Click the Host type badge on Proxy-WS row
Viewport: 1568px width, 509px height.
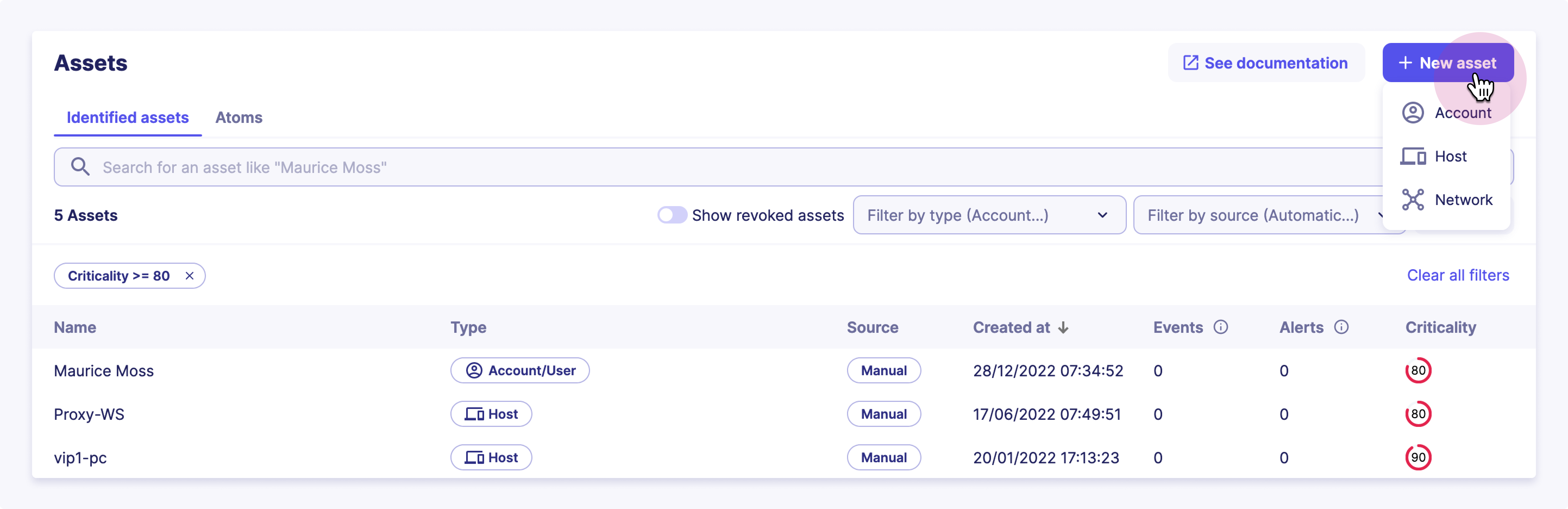(491, 414)
